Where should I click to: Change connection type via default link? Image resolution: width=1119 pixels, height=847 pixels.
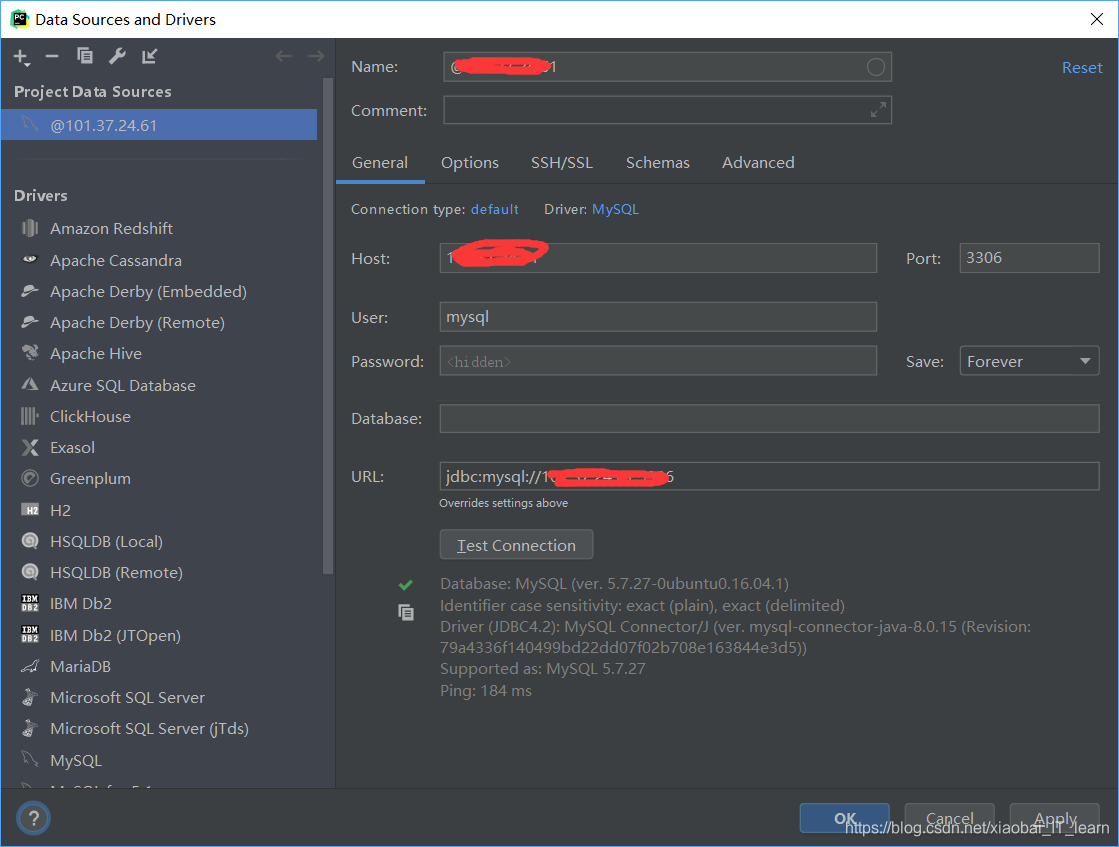495,209
